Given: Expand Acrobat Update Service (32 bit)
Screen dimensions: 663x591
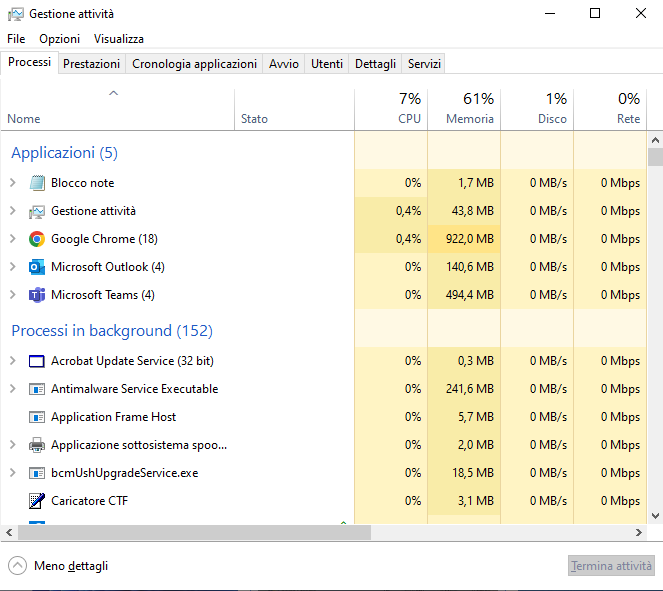Looking at the screenshot, I should pyautogui.click(x=13, y=361).
